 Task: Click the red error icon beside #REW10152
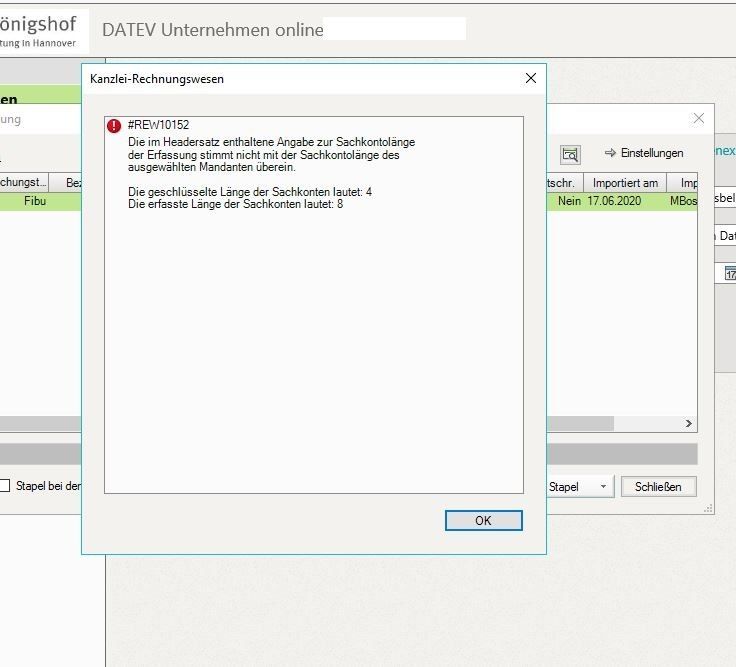[114, 126]
